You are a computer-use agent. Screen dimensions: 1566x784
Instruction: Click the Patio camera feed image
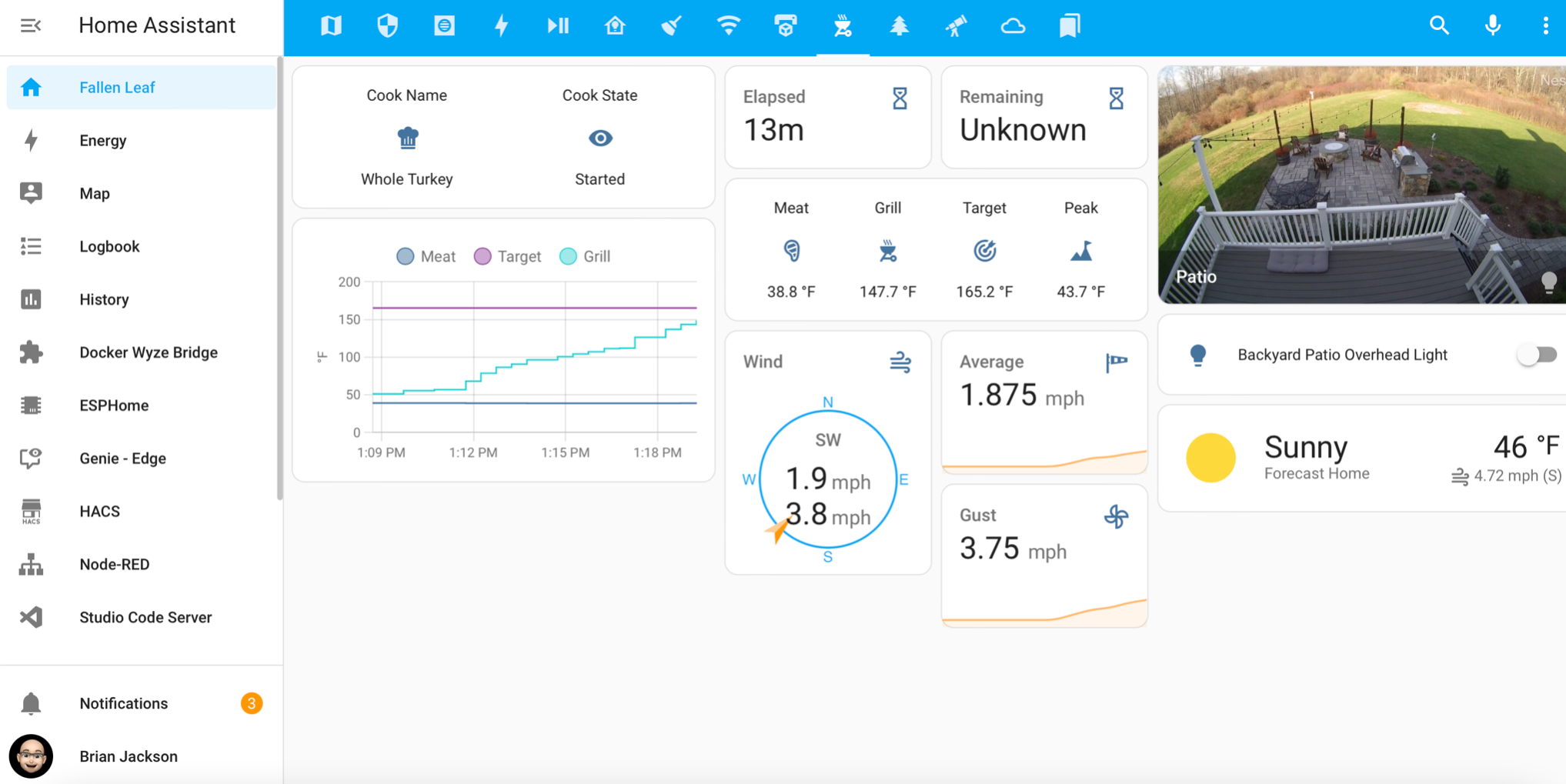click(x=1361, y=185)
